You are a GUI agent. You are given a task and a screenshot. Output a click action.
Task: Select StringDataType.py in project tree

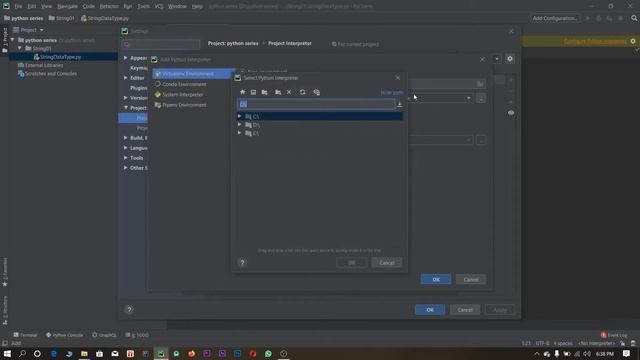point(60,57)
